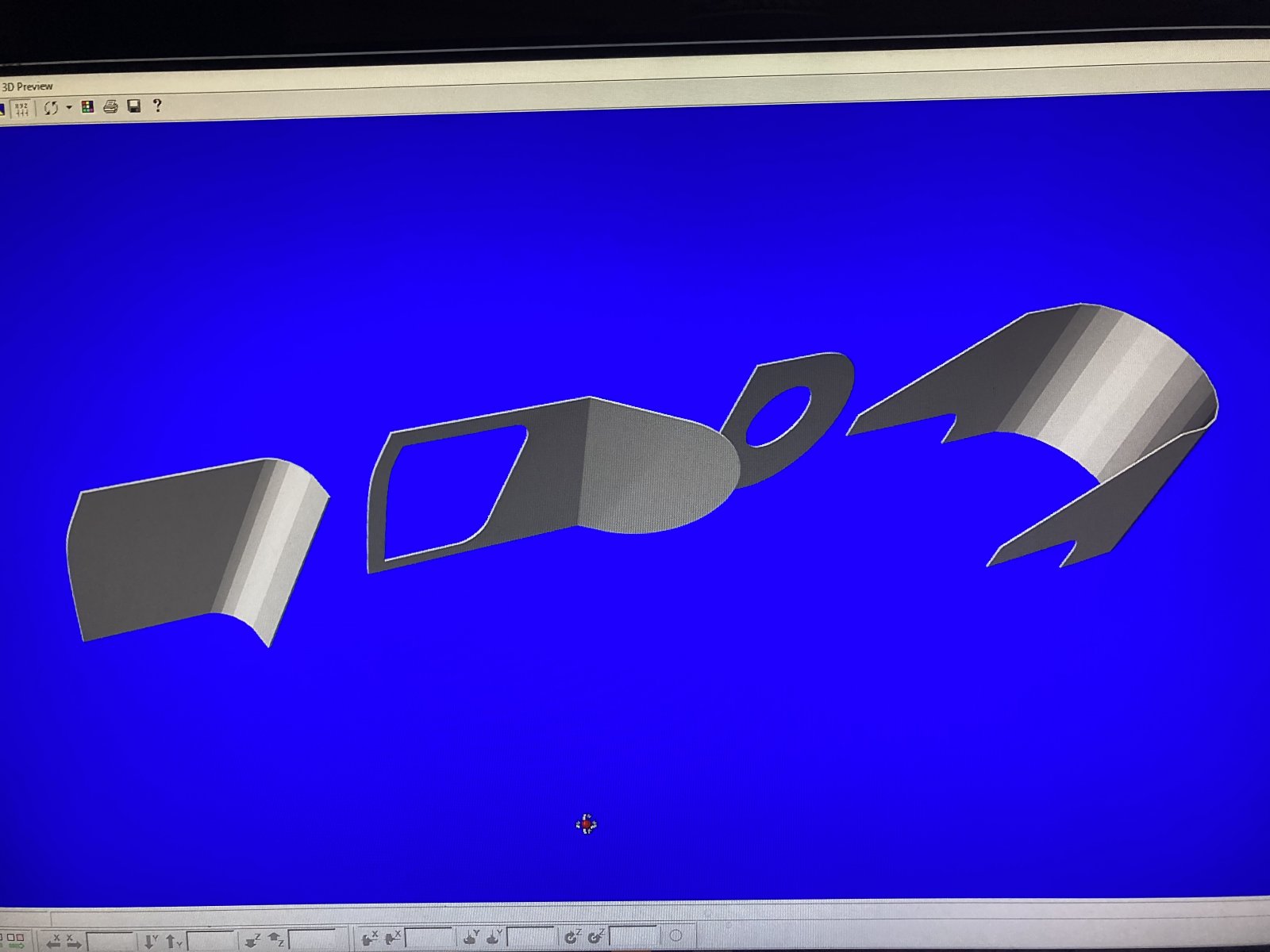
Task: Rotate model negative about Y axis
Action: [x=471, y=937]
